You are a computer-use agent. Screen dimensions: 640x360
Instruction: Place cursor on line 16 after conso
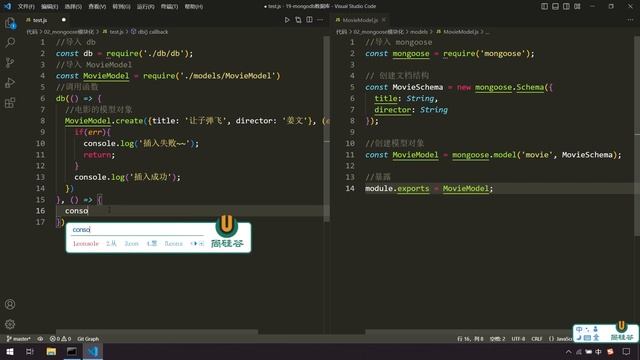click(x=89, y=211)
